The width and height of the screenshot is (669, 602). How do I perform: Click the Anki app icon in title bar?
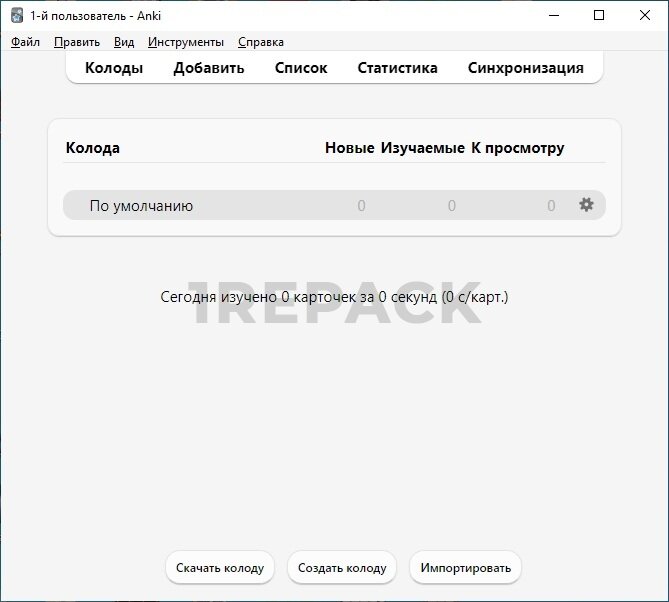[17, 15]
